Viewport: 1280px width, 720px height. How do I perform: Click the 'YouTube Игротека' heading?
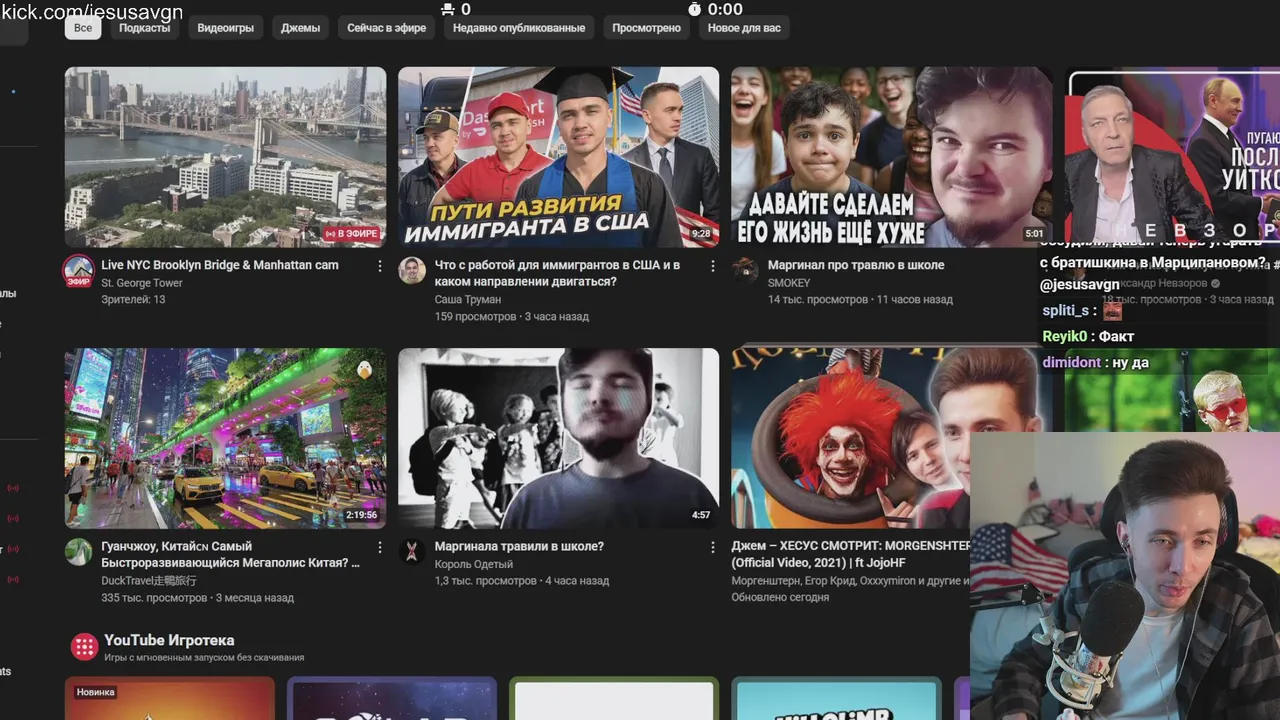169,640
